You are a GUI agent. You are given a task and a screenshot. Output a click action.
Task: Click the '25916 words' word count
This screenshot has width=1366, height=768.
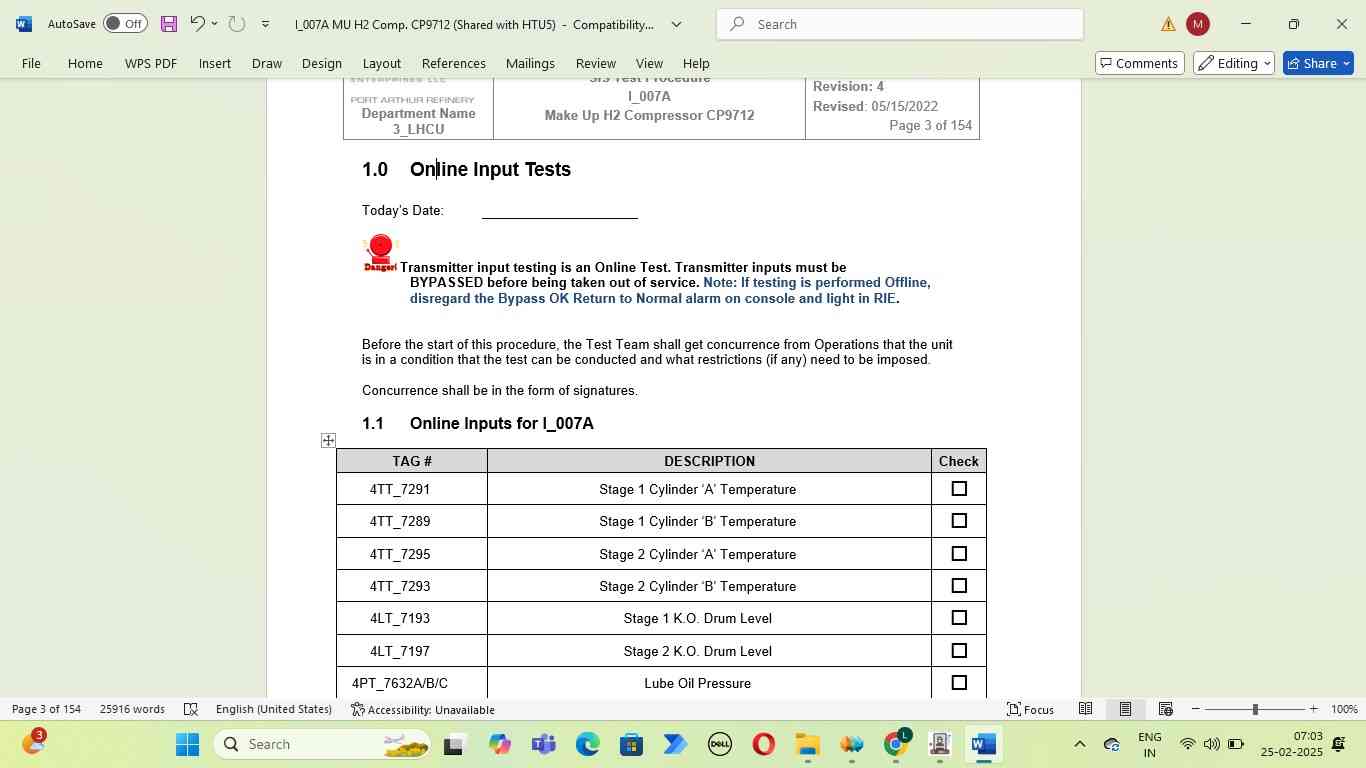click(x=132, y=709)
